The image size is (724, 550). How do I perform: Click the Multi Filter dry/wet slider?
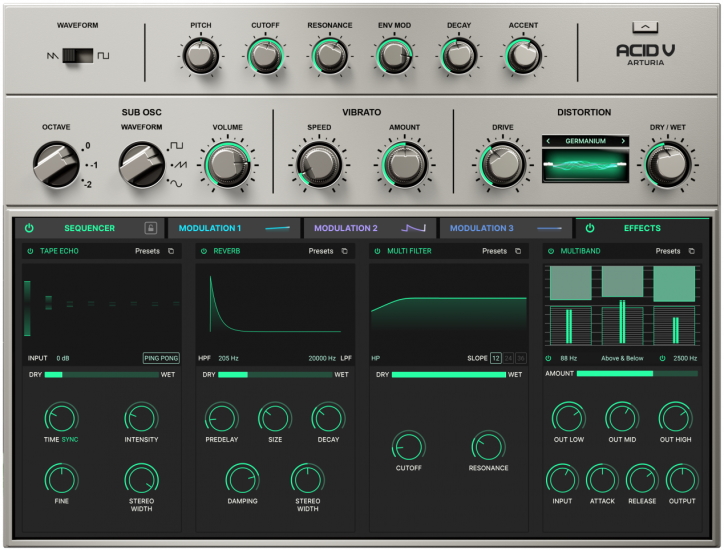point(449,375)
